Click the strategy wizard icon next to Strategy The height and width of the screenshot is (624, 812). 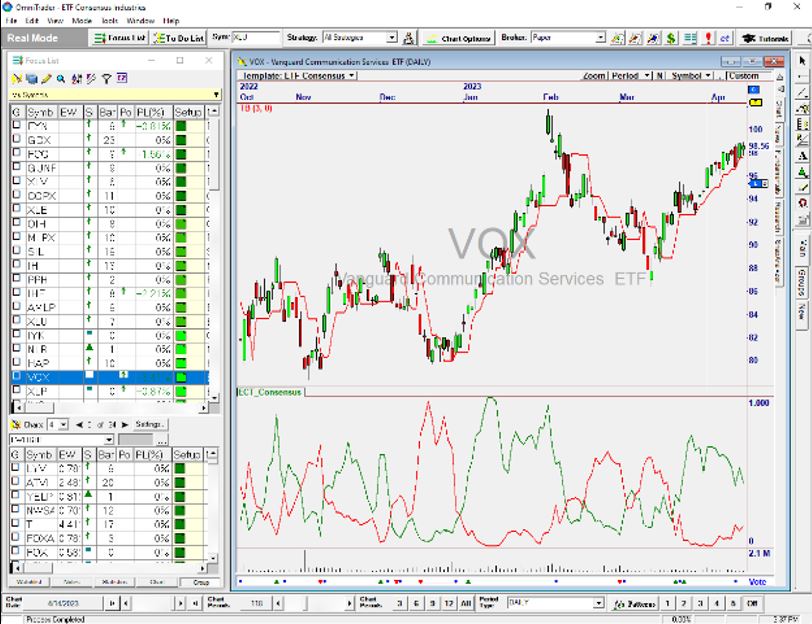(408, 38)
